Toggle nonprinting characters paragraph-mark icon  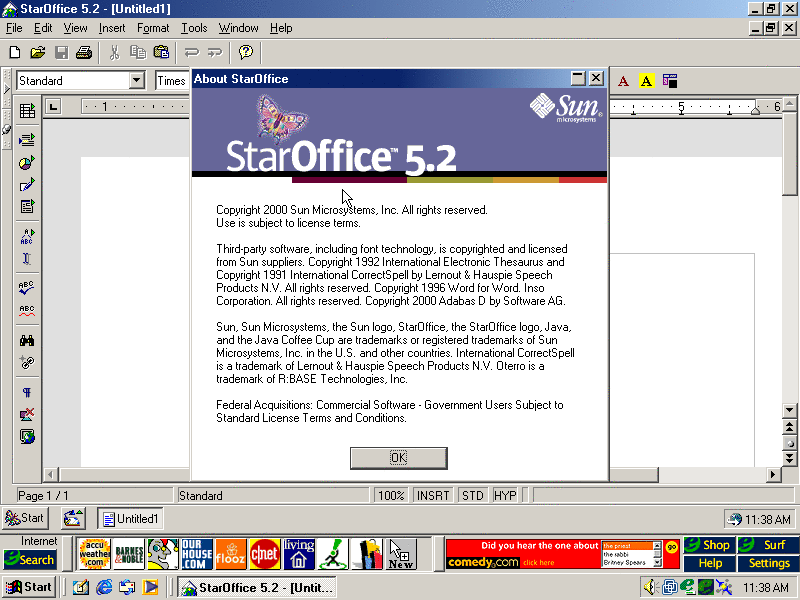[x=27, y=392]
